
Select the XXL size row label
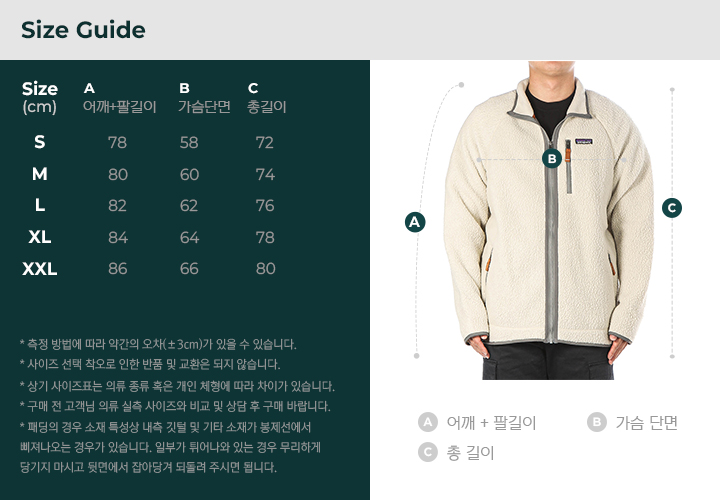pos(39,269)
